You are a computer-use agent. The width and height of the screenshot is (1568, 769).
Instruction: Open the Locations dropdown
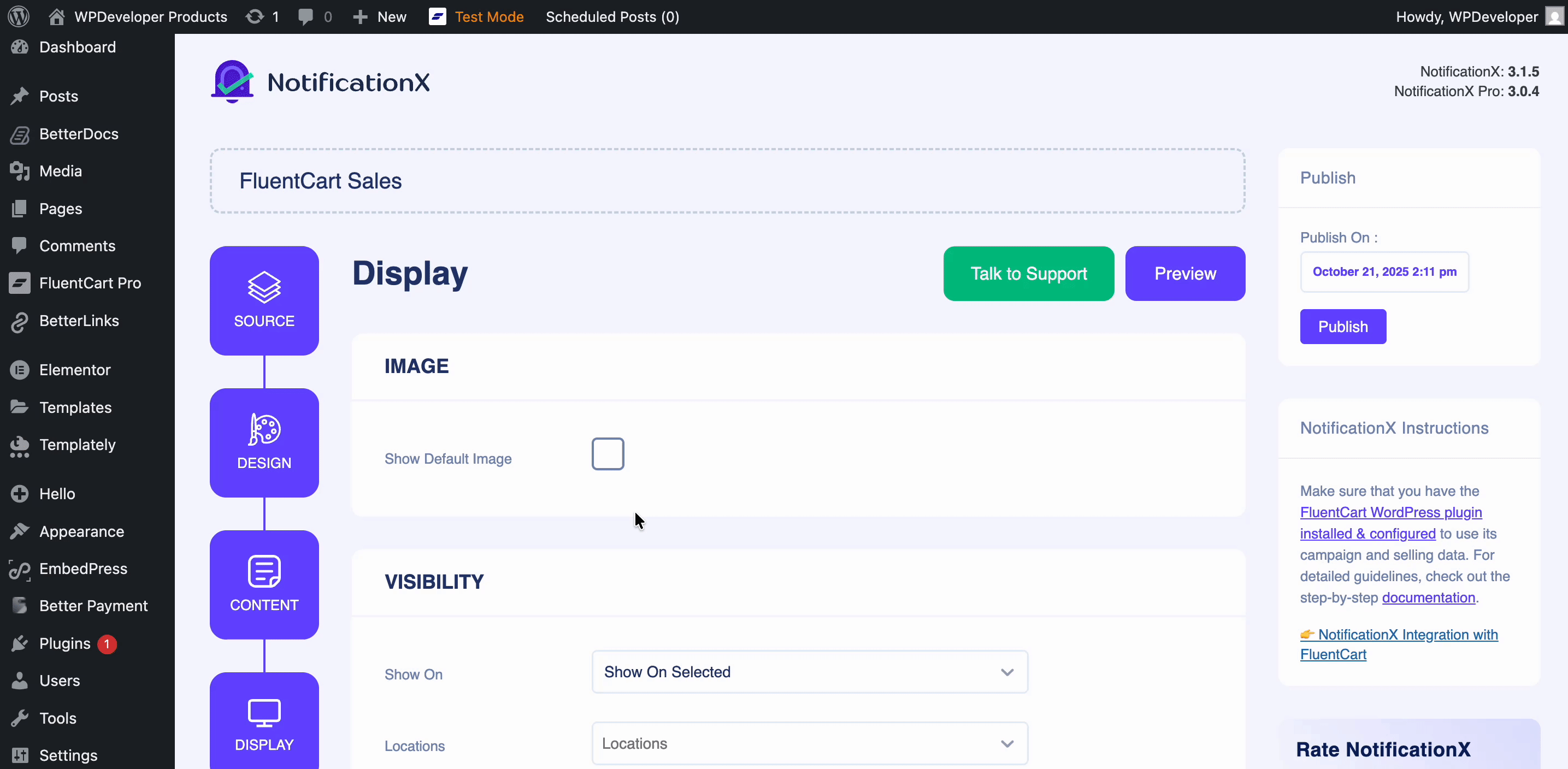(x=810, y=743)
